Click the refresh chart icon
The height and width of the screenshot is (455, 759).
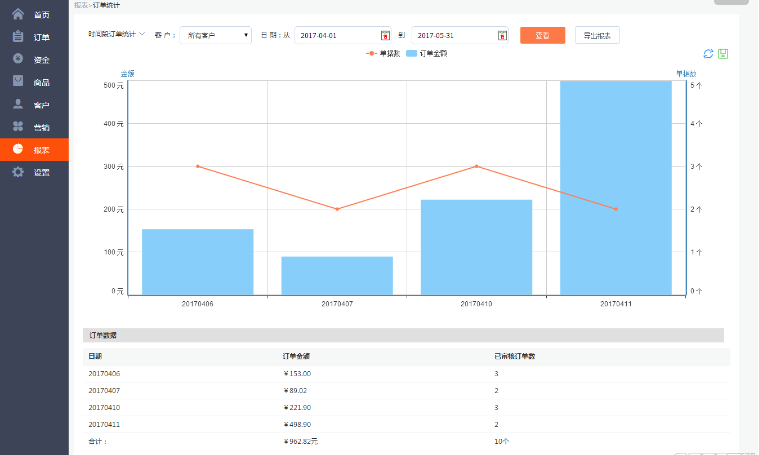tap(709, 53)
